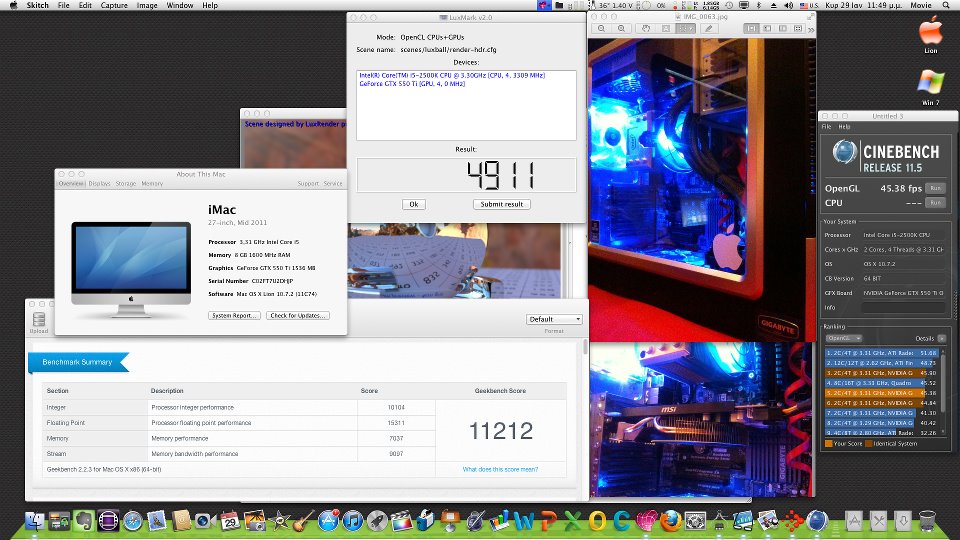Click Geekbench score '11212'

501,431
